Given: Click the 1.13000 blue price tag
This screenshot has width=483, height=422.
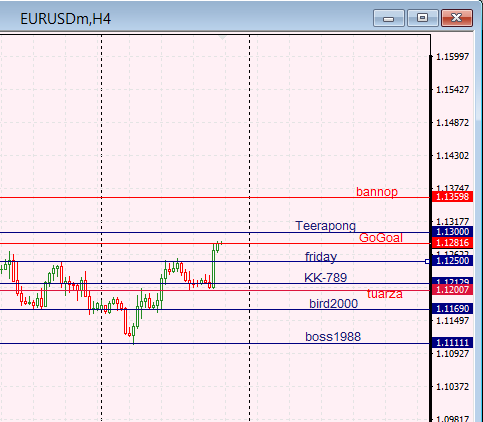Looking at the screenshot, I should [452, 232].
